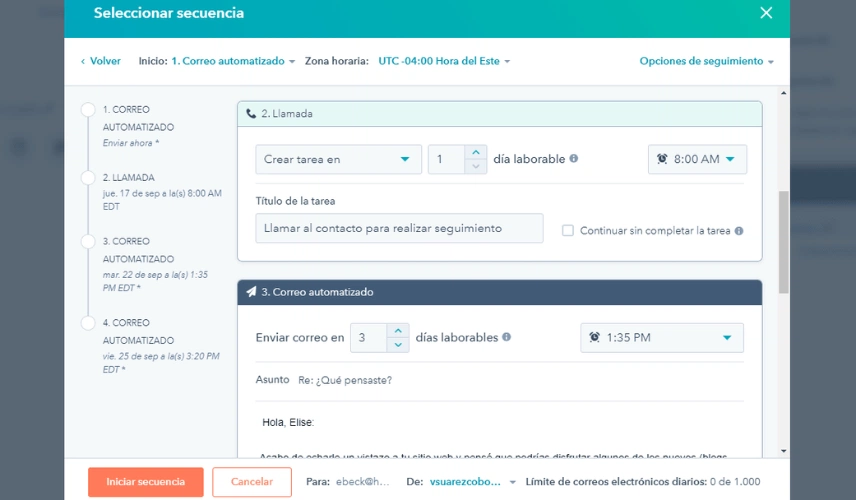Select step 1 Correo automatizado circle in timeline
Image resolution: width=856 pixels, height=500 pixels.
88,110
